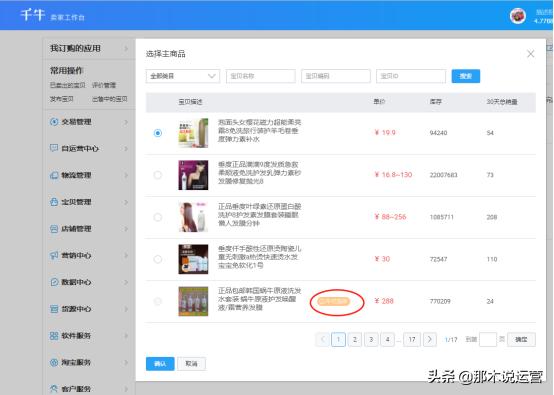This screenshot has width=554, height=395.
Task: Expand the chevron beside 货源中心
Action: click(126, 309)
